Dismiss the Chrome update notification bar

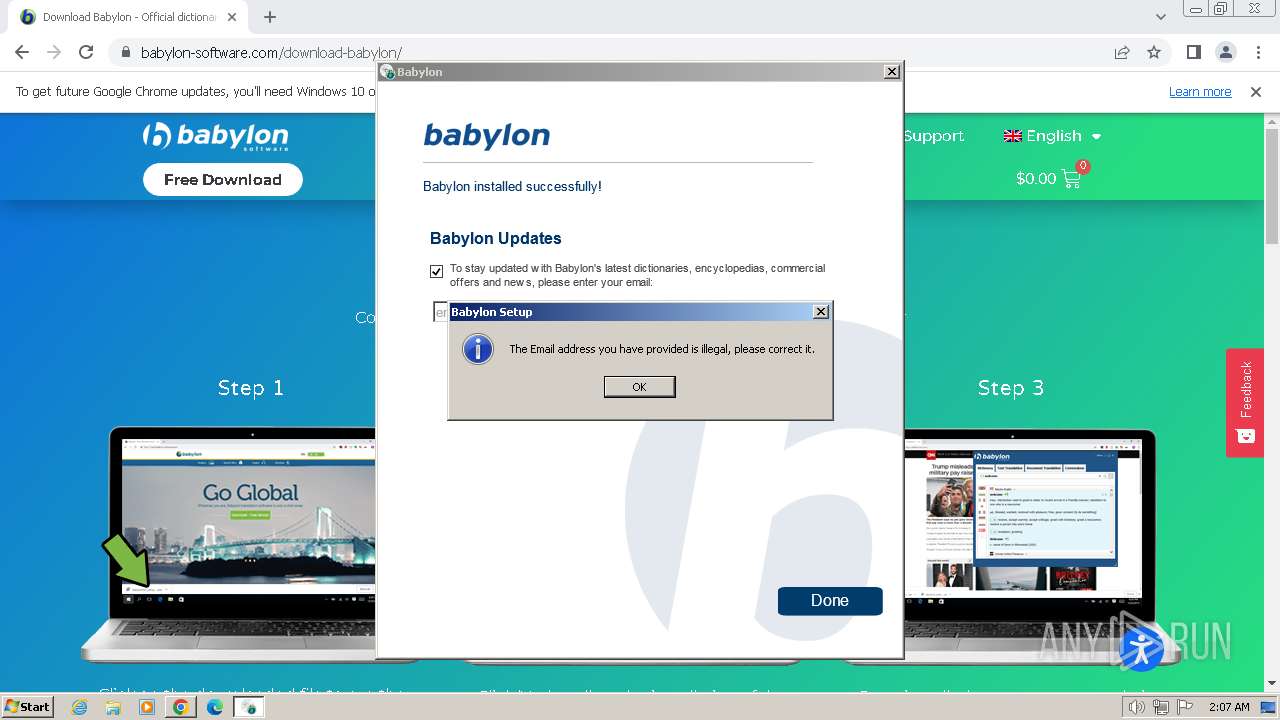[1256, 92]
